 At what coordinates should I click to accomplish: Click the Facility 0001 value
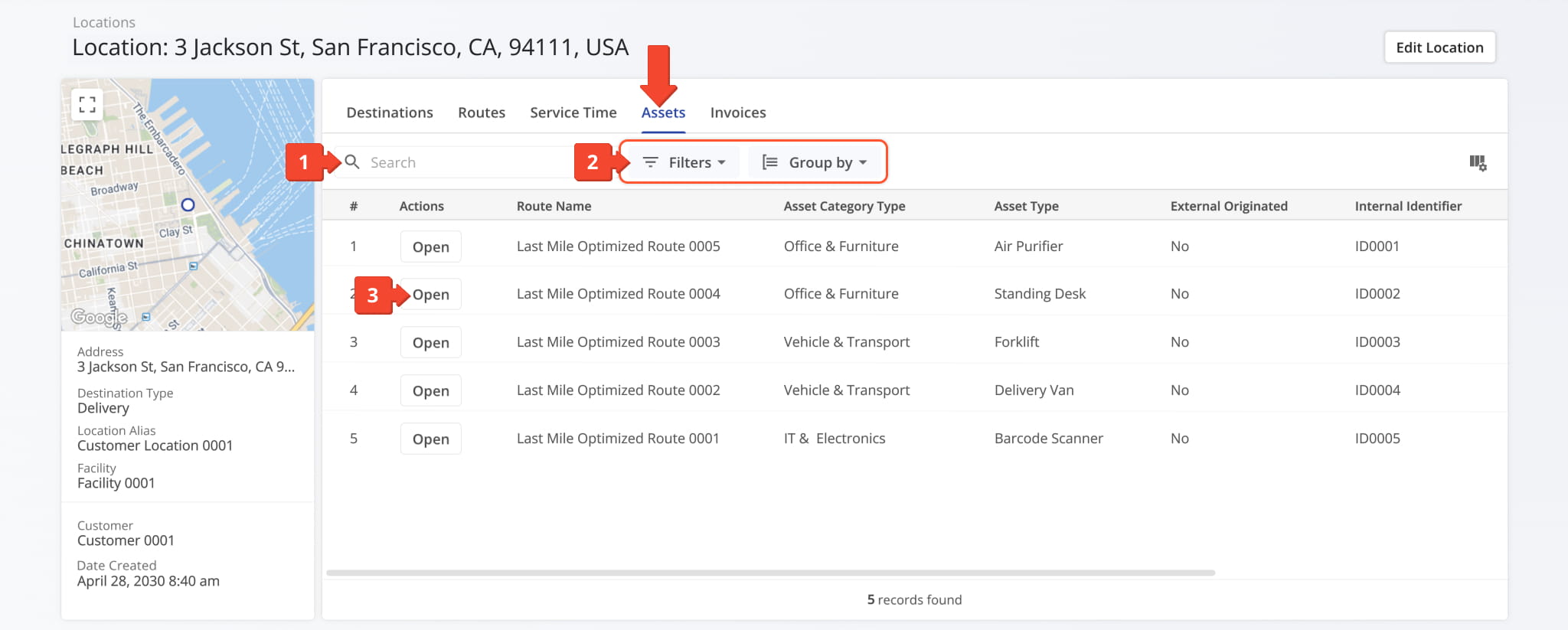[x=116, y=483]
